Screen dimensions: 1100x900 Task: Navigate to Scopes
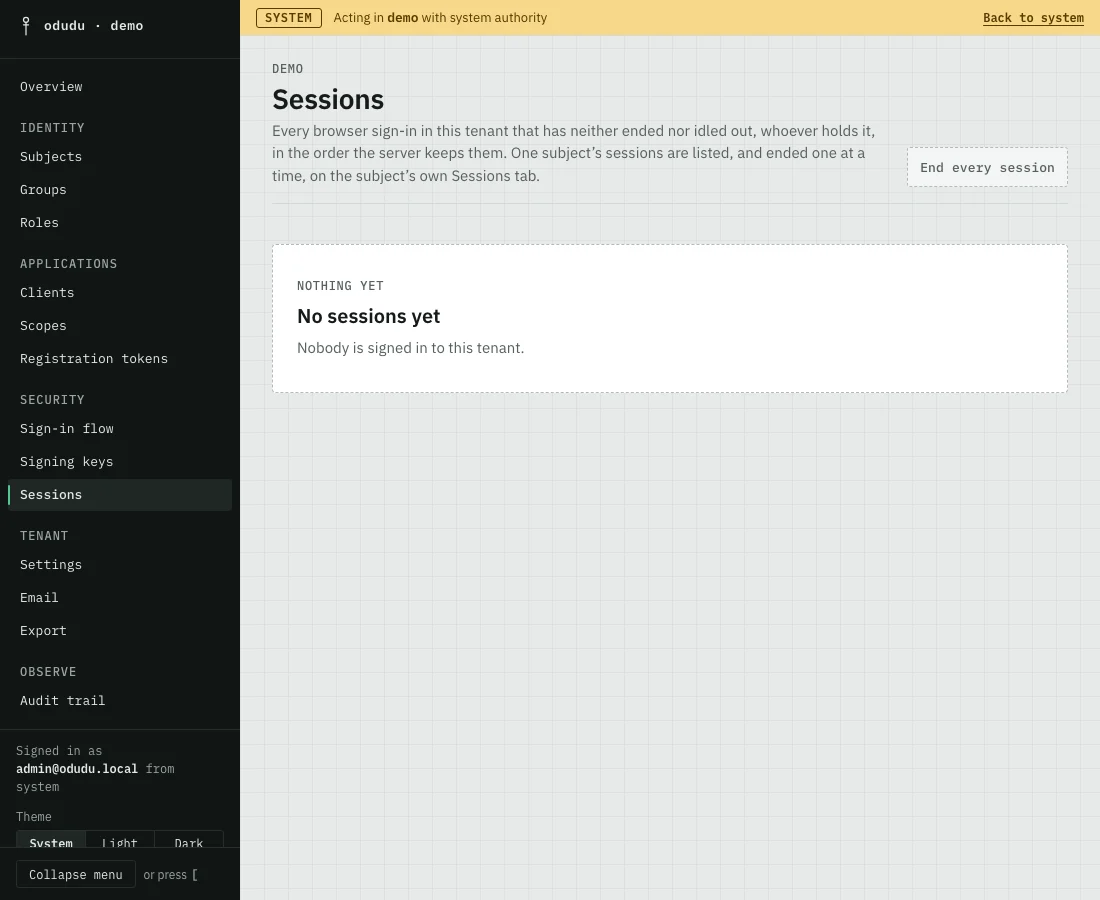pos(120,326)
